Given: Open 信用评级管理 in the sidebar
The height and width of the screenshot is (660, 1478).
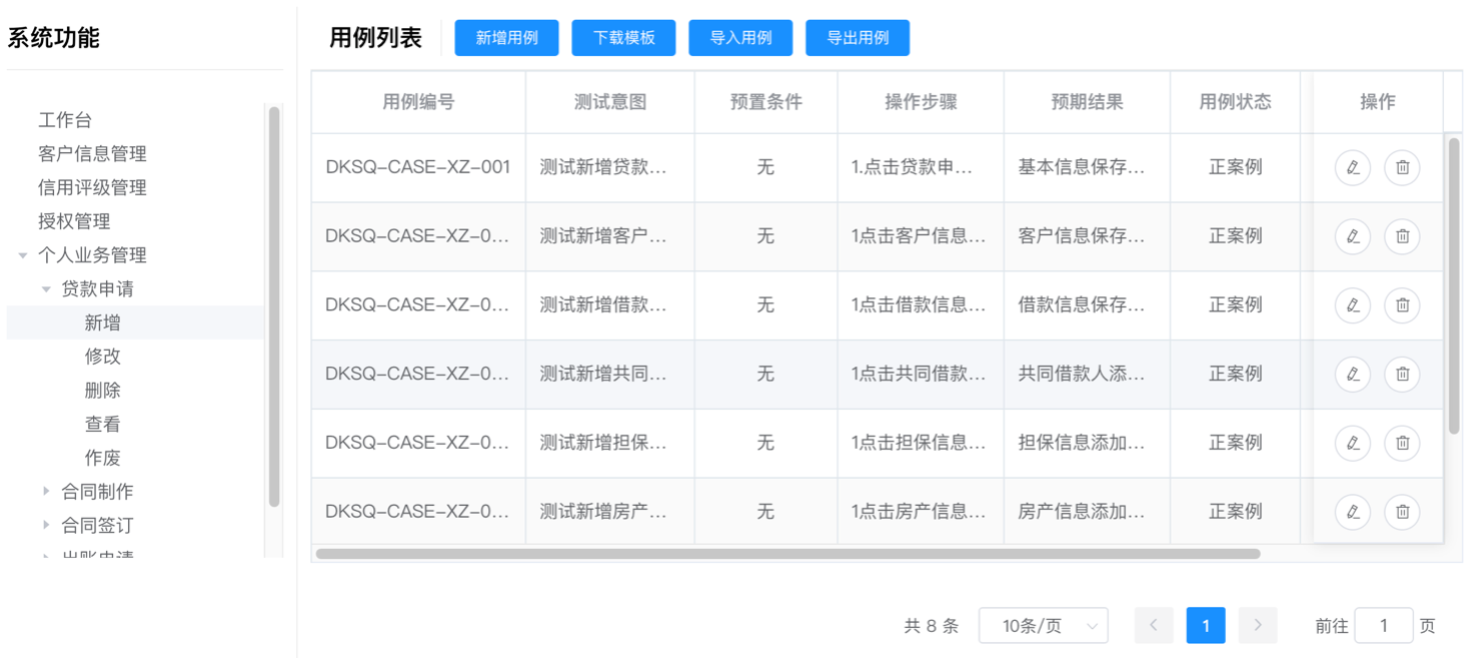Looking at the screenshot, I should (92, 188).
